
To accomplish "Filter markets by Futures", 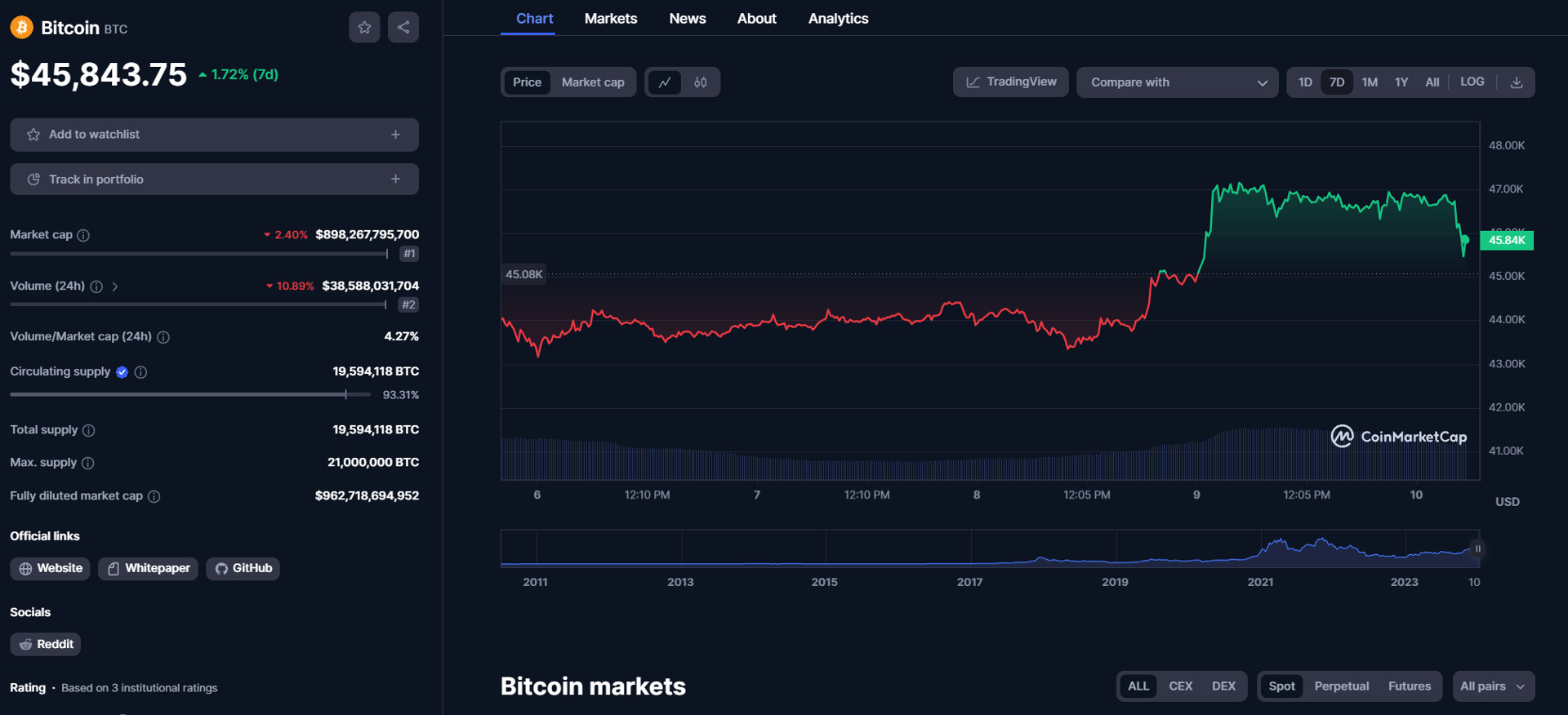I will tap(1410, 686).
